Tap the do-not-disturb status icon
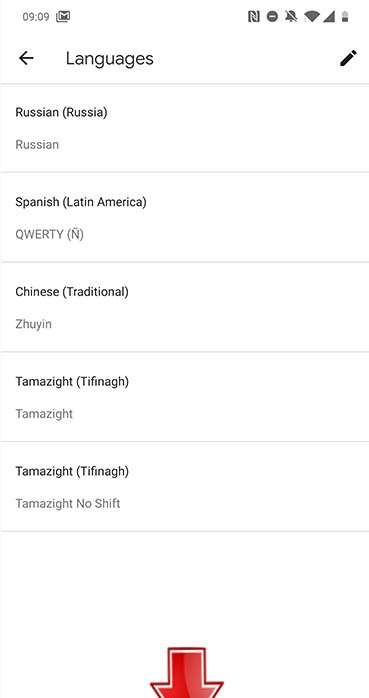 pyautogui.click(x=272, y=17)
